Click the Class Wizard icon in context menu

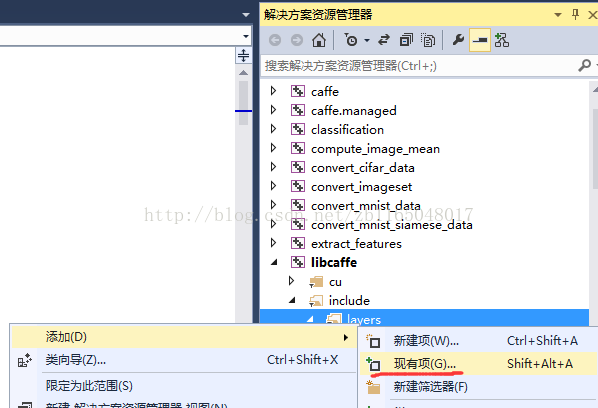pyautogui.click(x=25, y=360)
